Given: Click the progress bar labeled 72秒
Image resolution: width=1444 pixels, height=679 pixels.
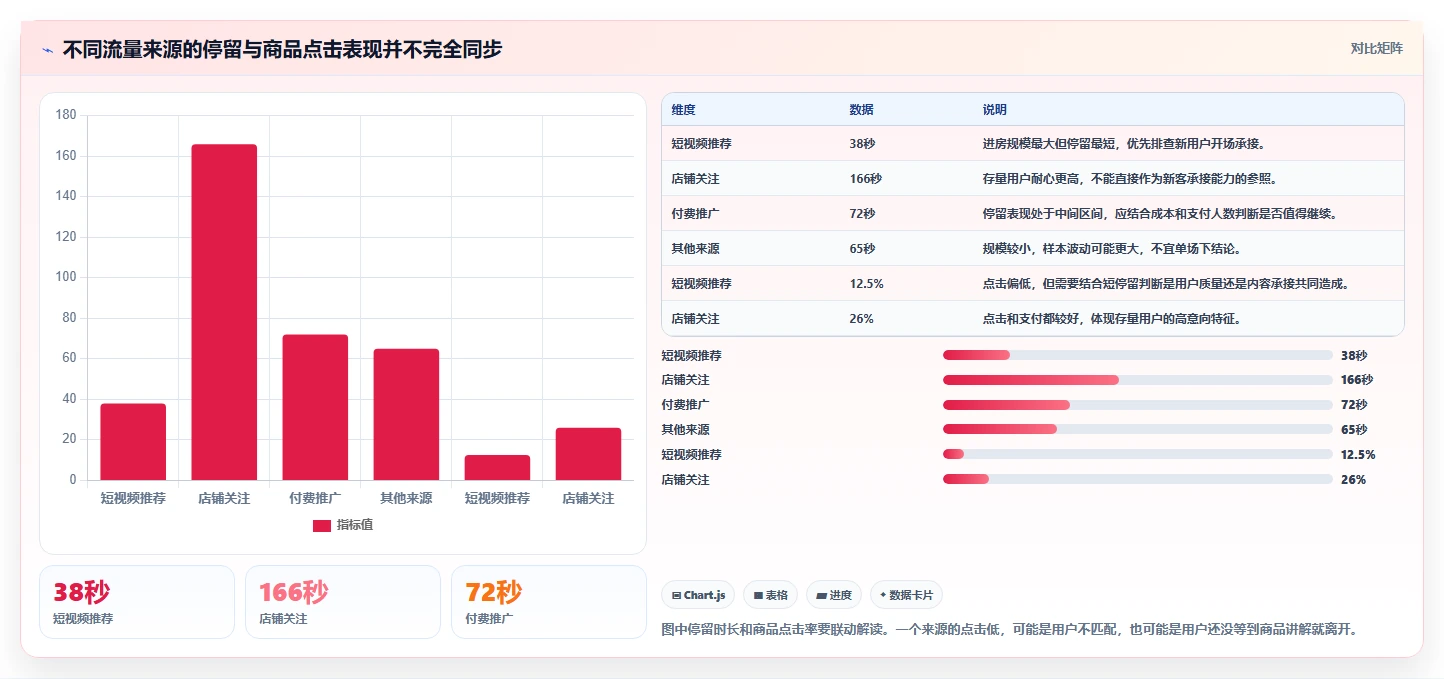Looking at the screenshot, I should (1138, 405).
